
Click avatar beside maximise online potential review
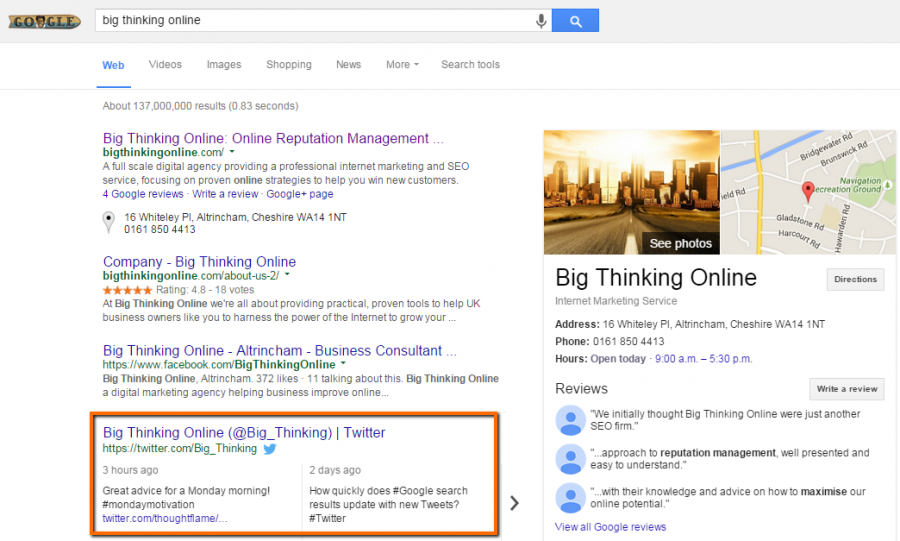571,497
